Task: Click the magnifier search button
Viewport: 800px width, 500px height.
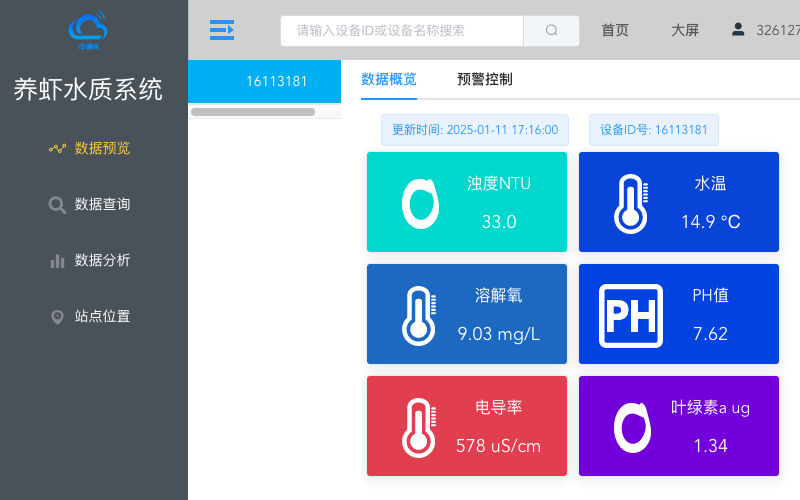Action: point(551,31)
